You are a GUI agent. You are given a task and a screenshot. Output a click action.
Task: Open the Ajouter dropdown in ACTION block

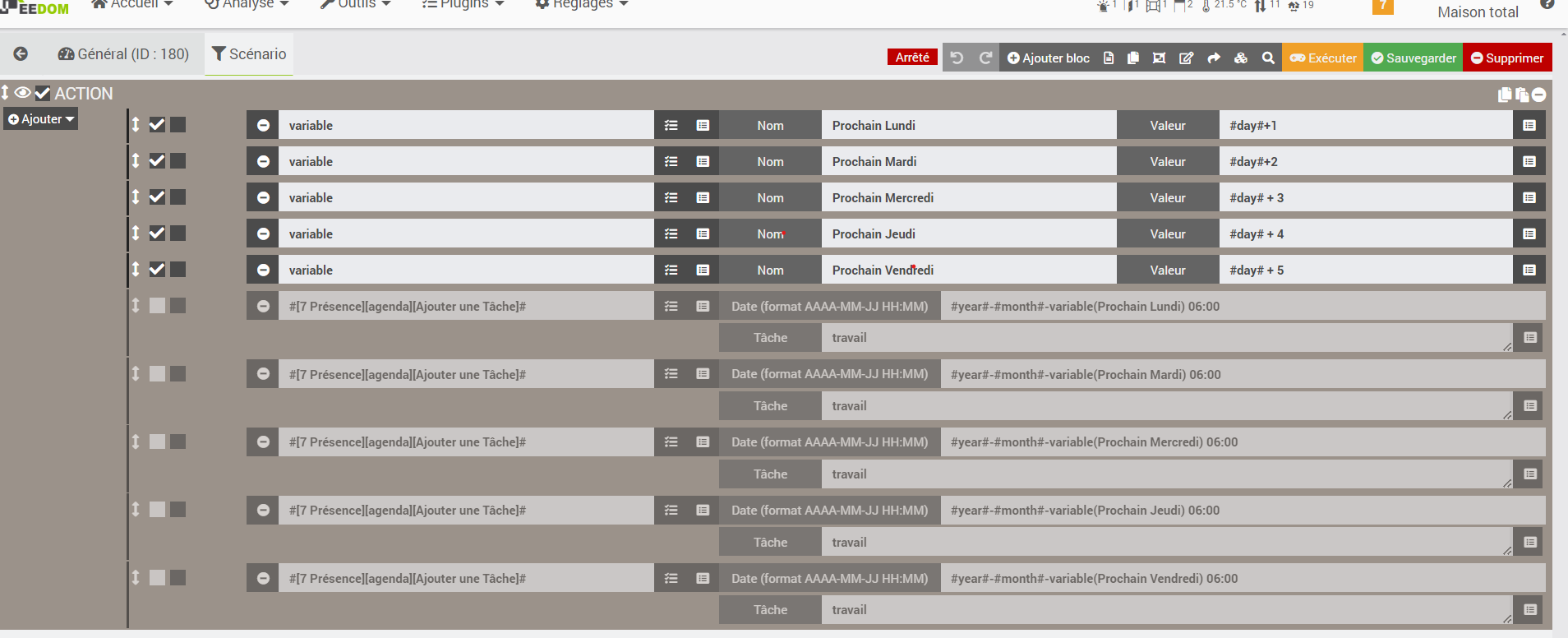pos(41,119)
